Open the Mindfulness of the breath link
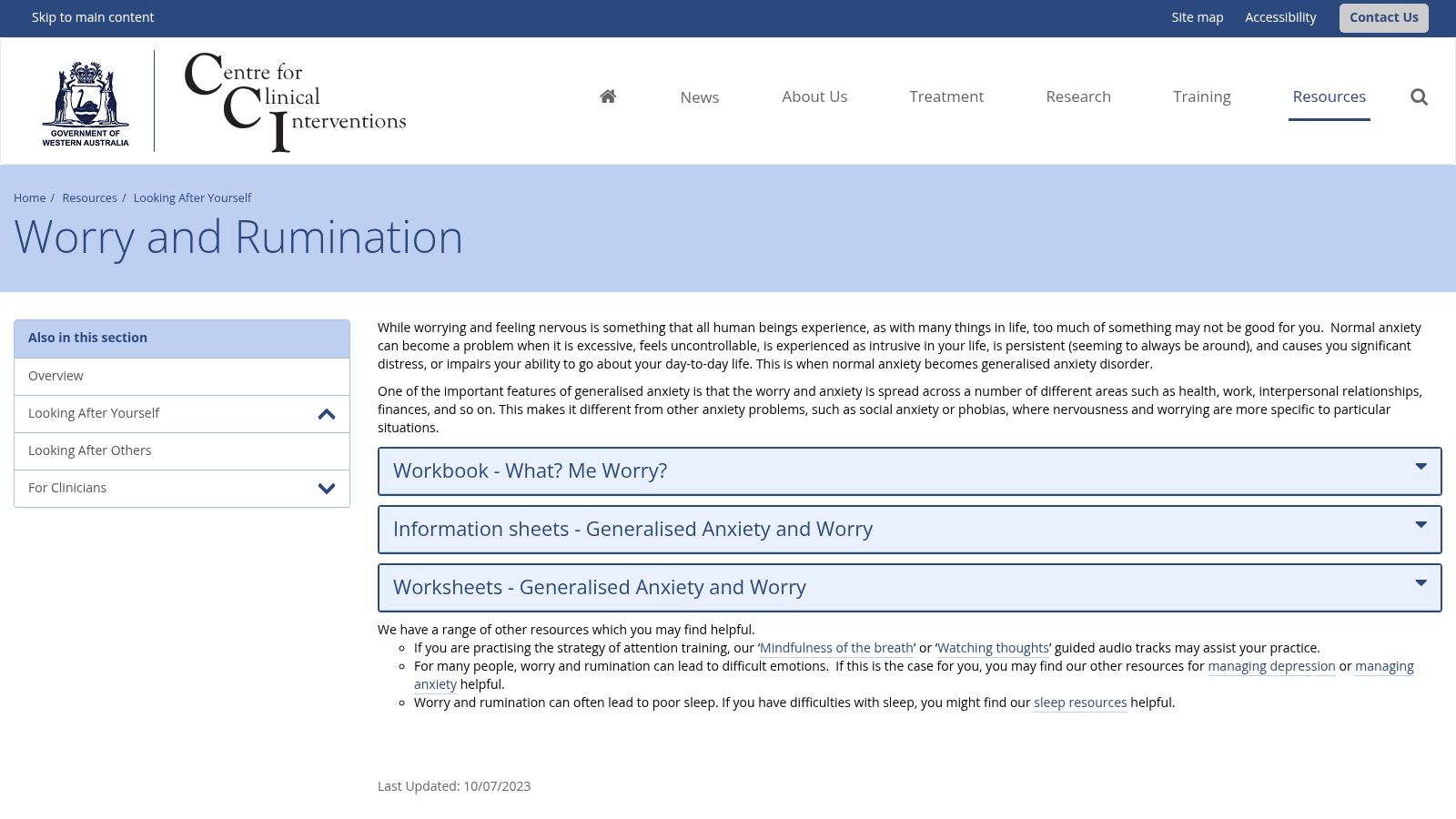1456x819 pixels. pyautogui.click(x=836, y=648)
